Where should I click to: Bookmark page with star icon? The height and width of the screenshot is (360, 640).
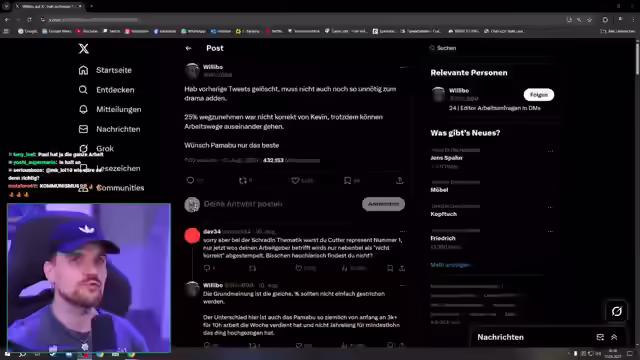(x=589, y=20)
